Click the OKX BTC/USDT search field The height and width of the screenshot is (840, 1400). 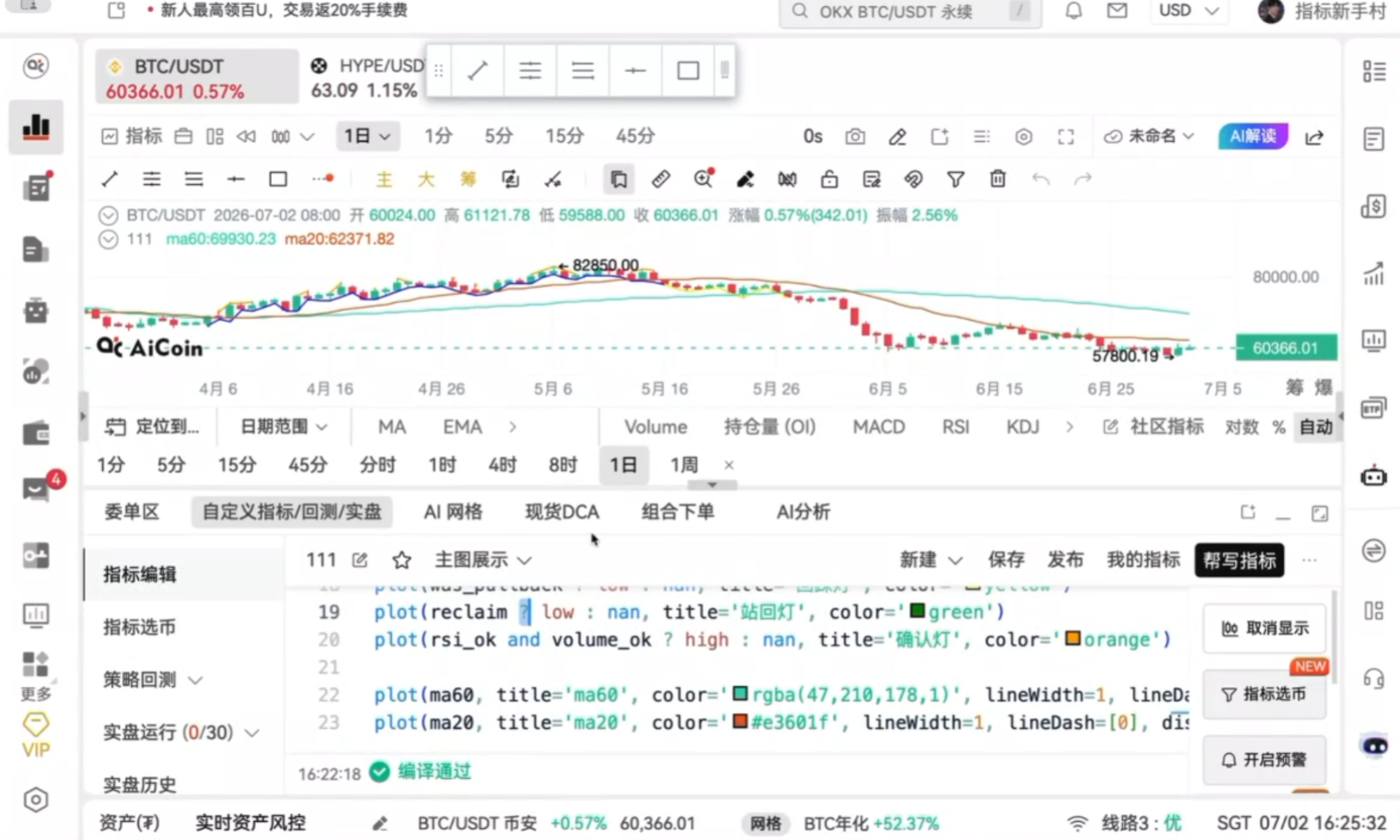pyautogui.click(x=910, y=12)
